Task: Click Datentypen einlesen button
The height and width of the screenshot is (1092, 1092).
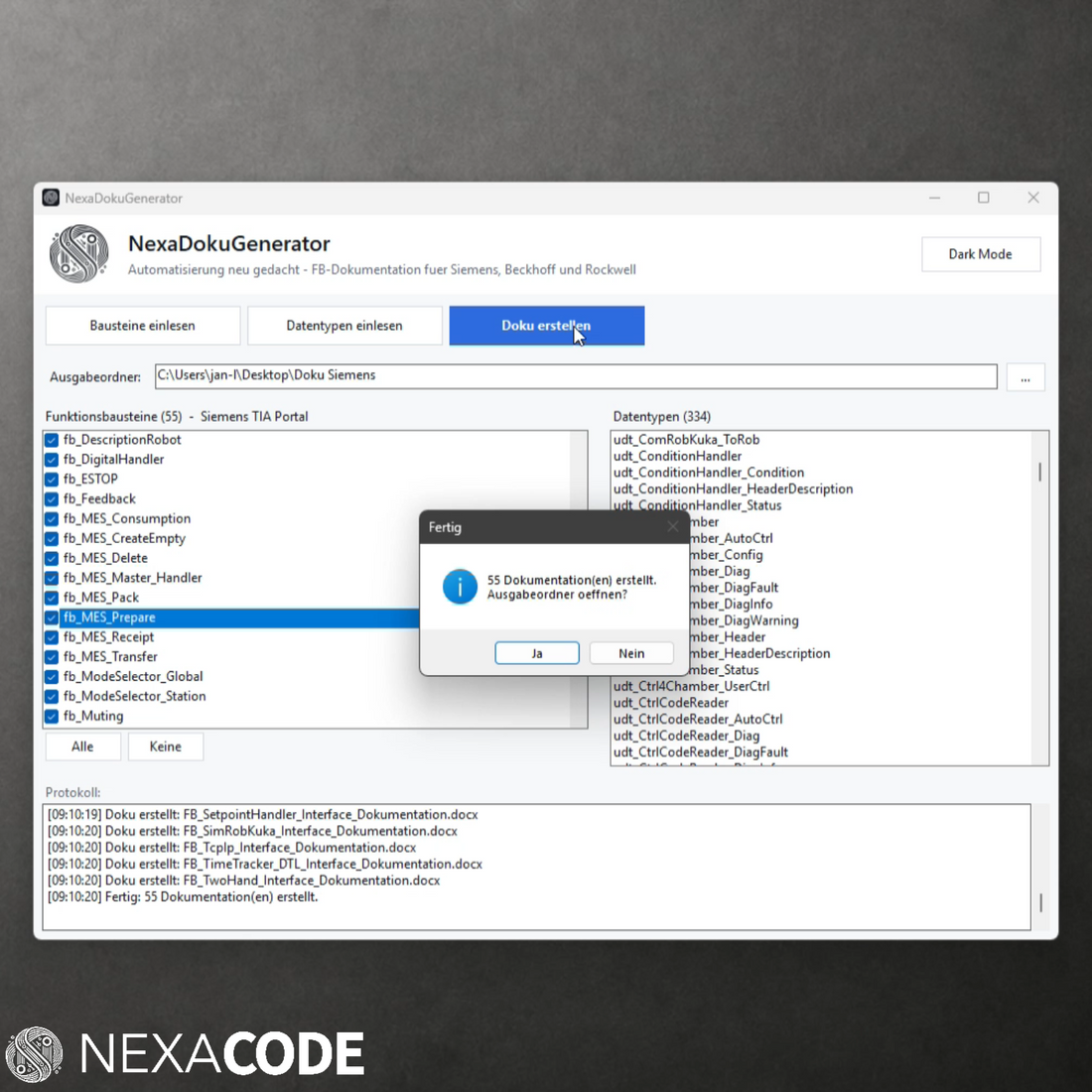Action: [344, 326]
